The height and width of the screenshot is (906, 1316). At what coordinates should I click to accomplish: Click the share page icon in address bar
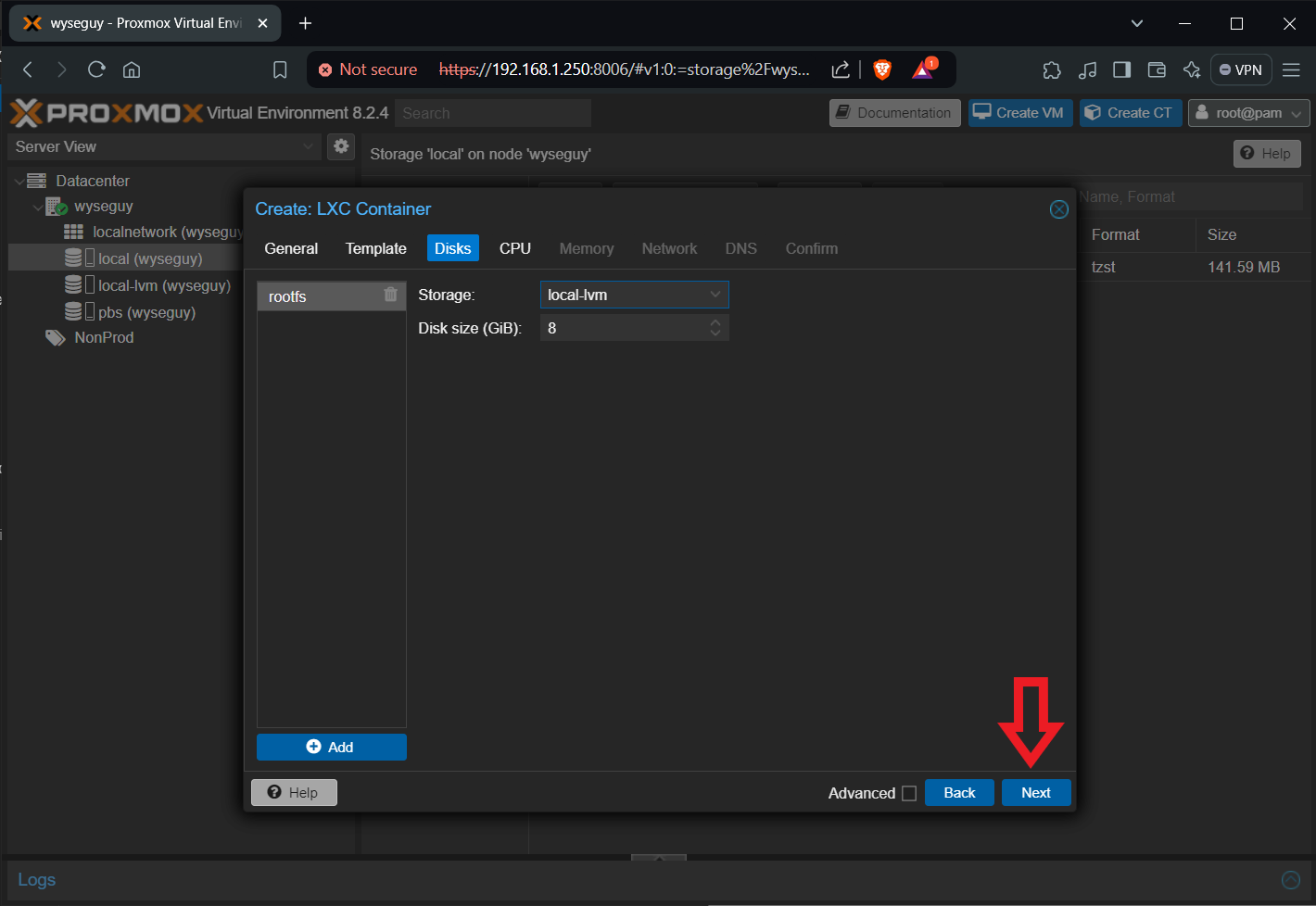841,69
